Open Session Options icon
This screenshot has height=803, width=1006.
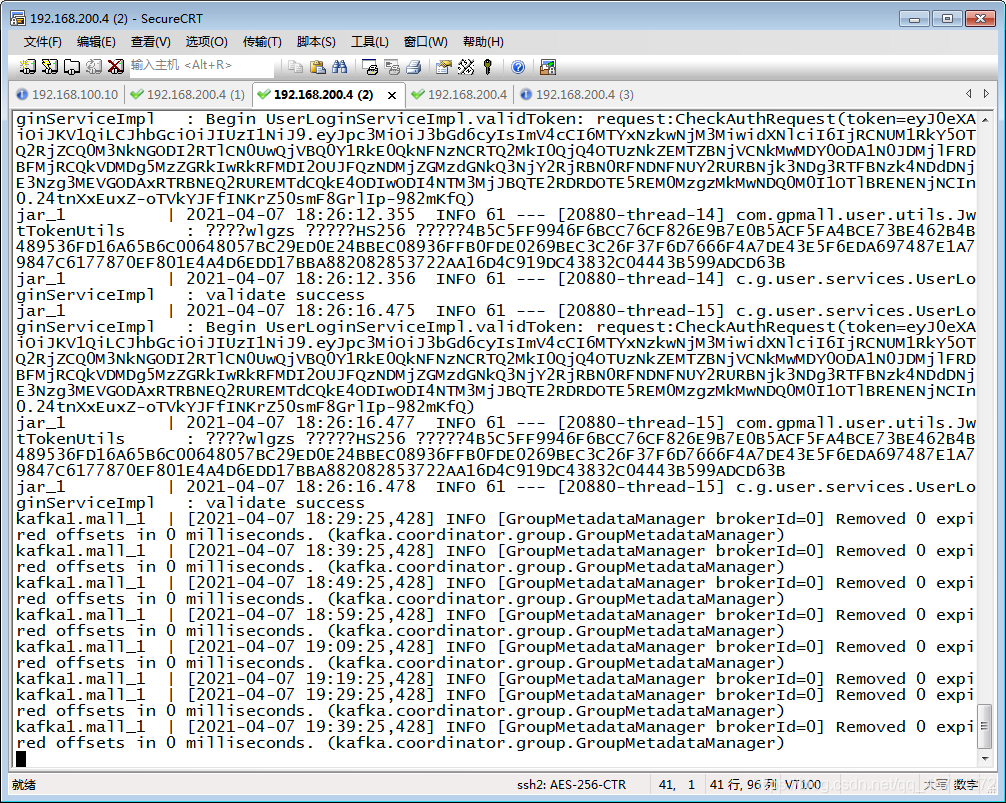(x=444, y=66)
